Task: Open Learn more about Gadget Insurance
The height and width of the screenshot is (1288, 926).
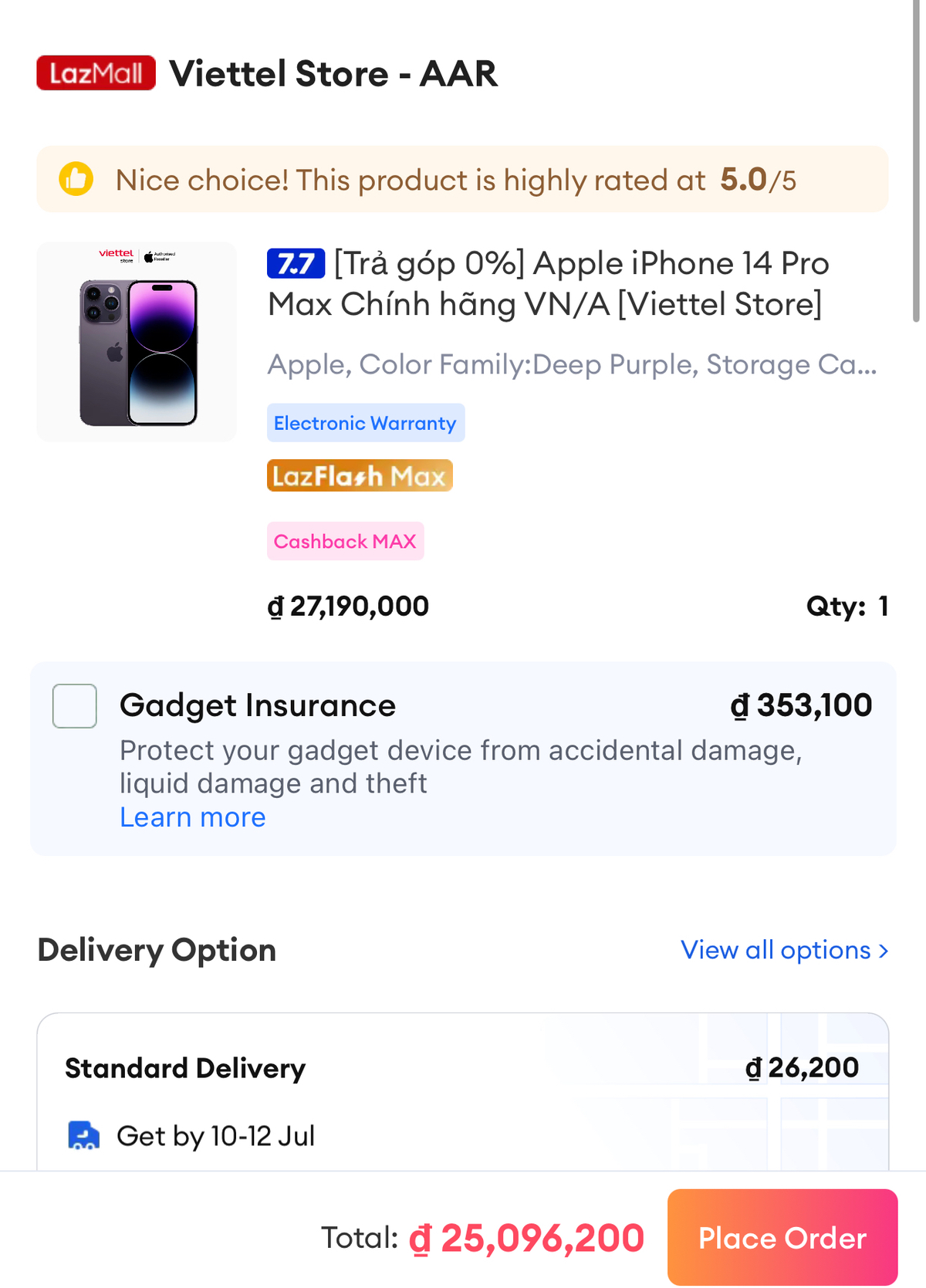Action: point(193,817)
